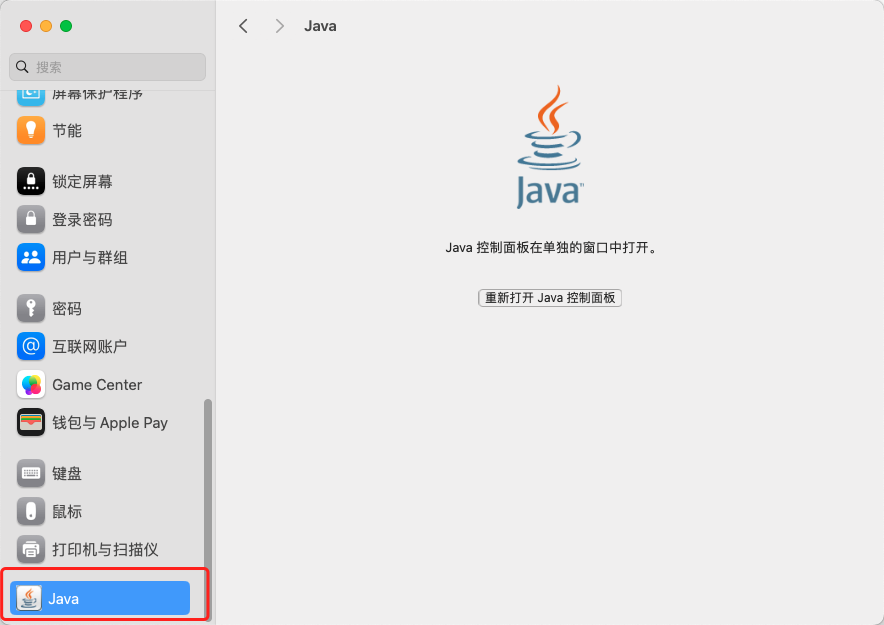Select the 锁定屏幕 sidebar label
884x625 pixels.
coord(82,181)
